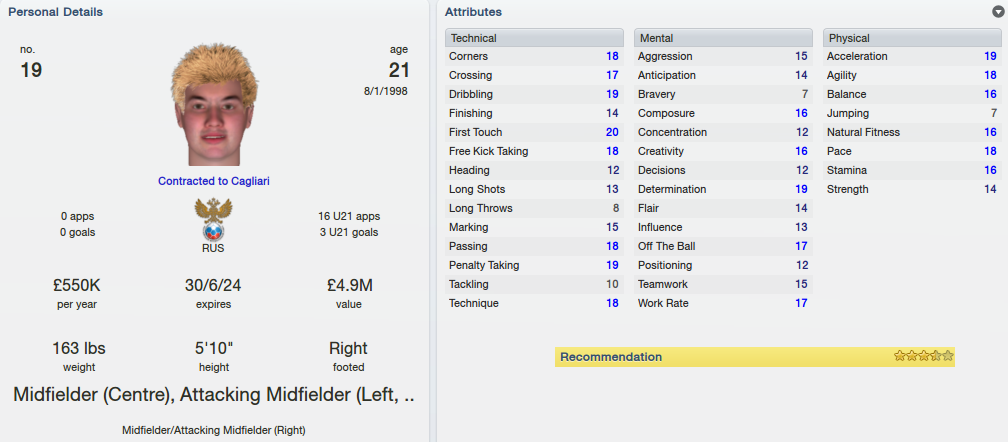Viewport: 1008px width, 442px height.
Task: Click the Attributes panel title
Action: pos(474,12)
